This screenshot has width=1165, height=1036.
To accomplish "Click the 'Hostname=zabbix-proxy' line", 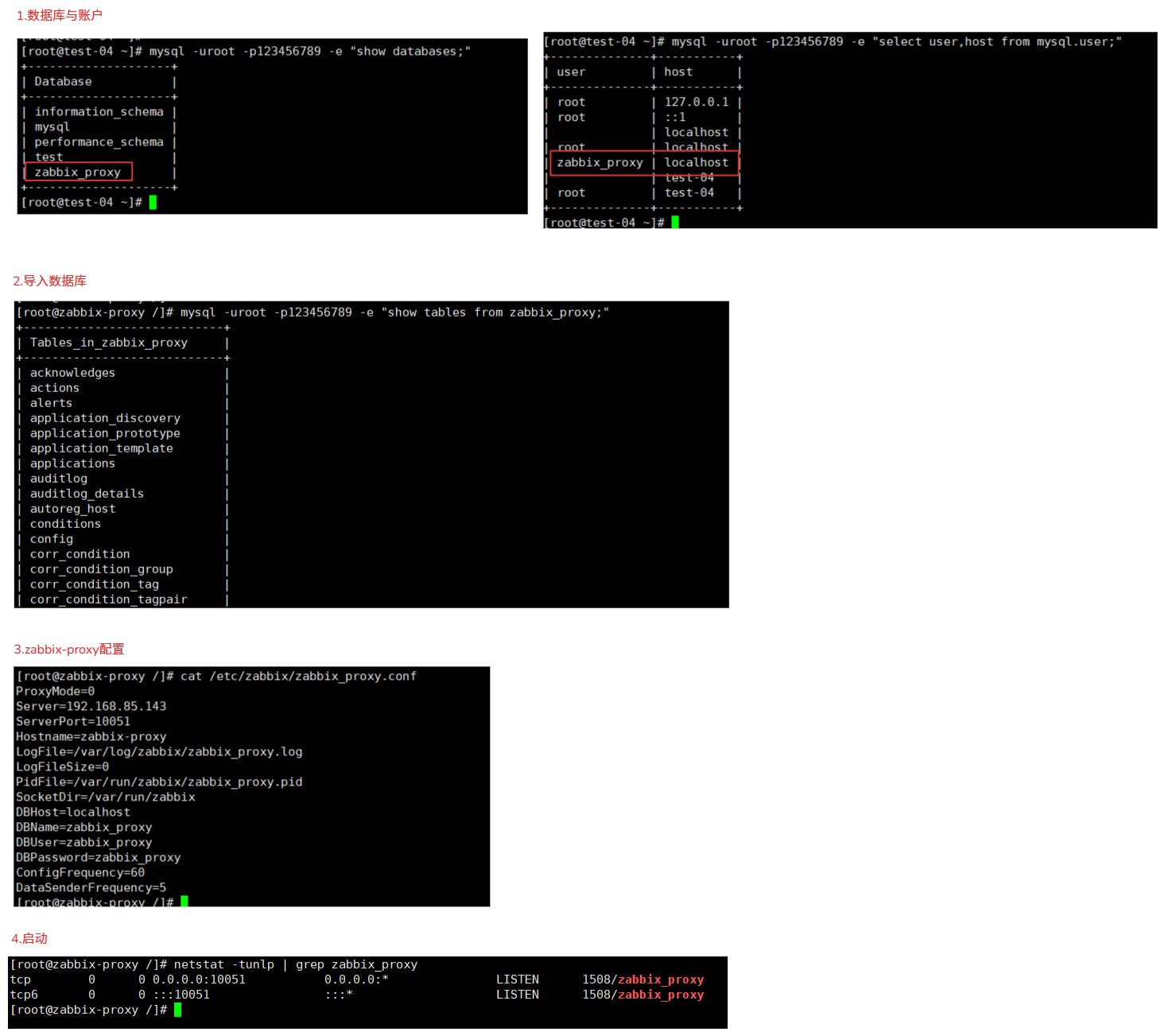I will click(x=91, y=736).
